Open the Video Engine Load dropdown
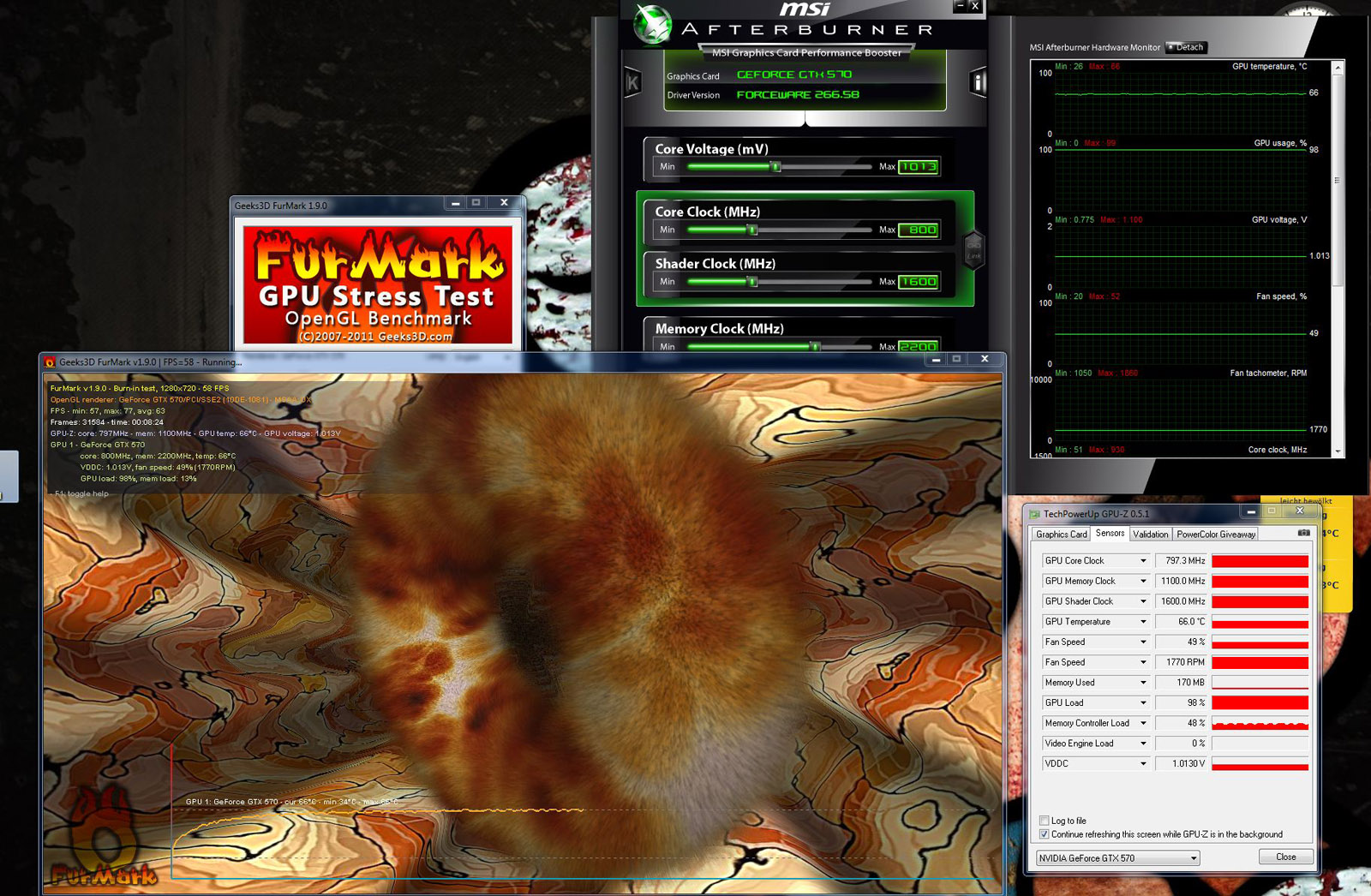The width and height of the screenshot is (1371, 896). 1142,744
